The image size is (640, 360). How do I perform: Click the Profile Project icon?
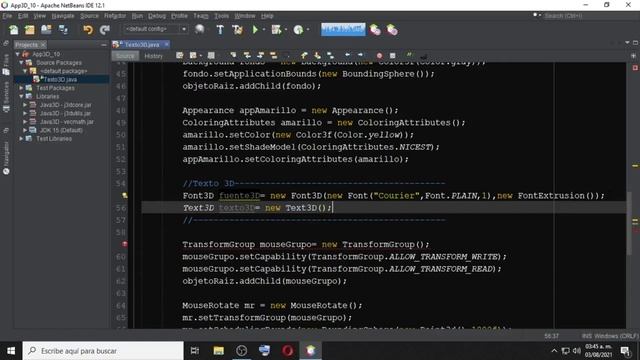pyautogui.click(x=298, y=29)
